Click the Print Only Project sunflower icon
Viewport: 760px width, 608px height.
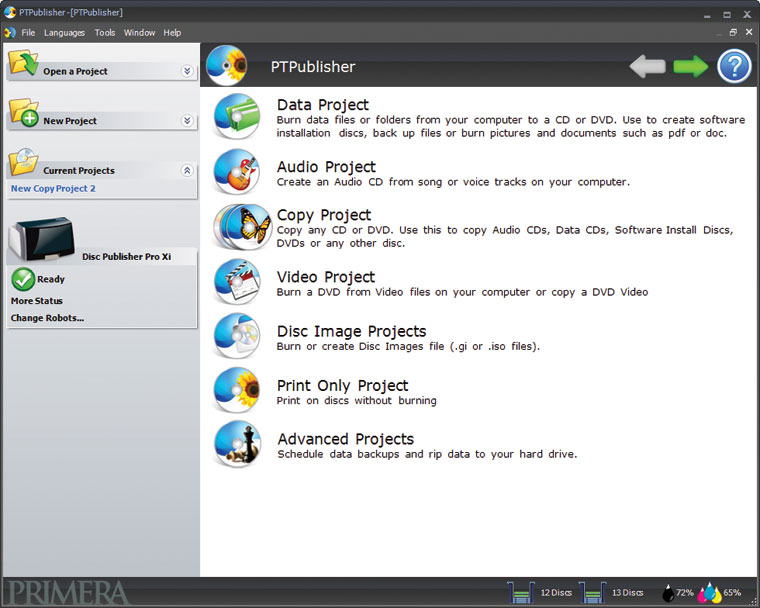point(237,390)
